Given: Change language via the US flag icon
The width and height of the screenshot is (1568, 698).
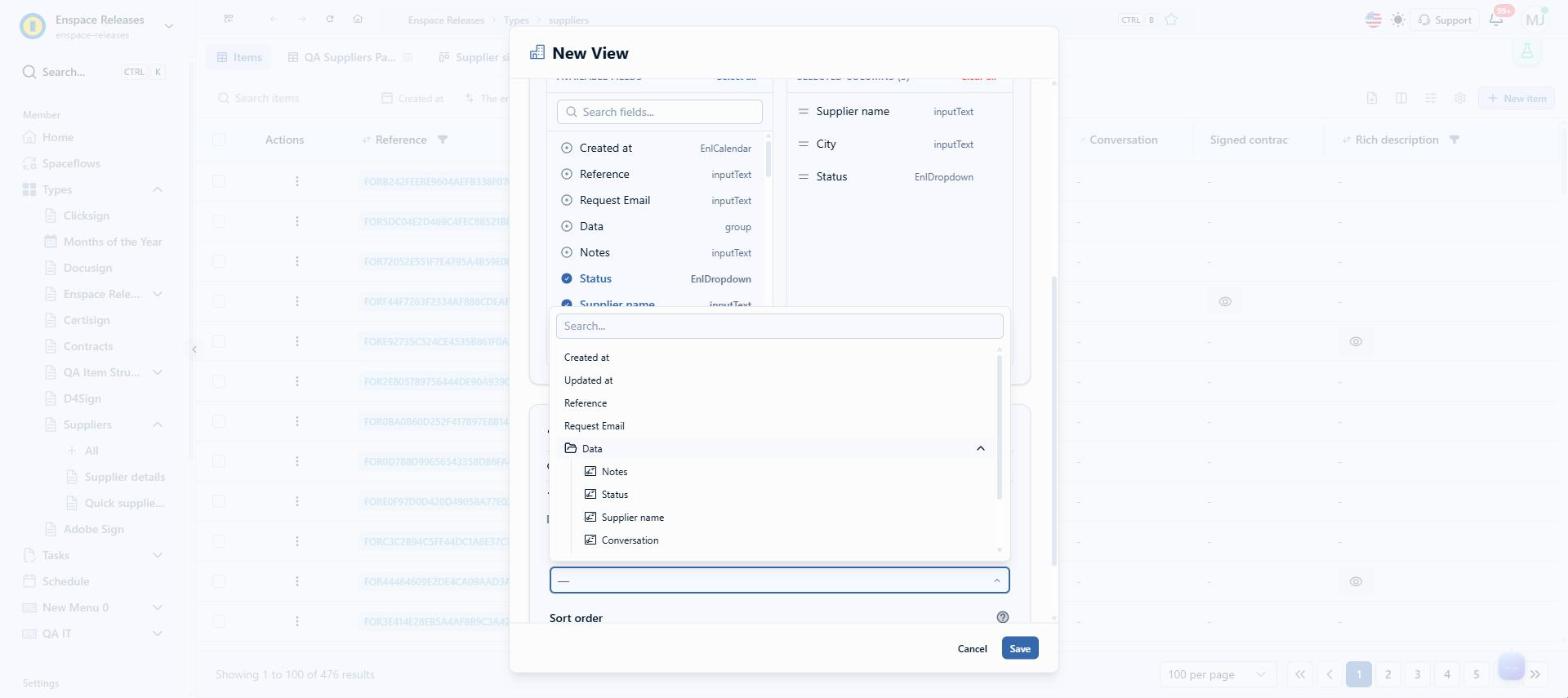Looking at the screenshot, I should (x=1373, y=20).
